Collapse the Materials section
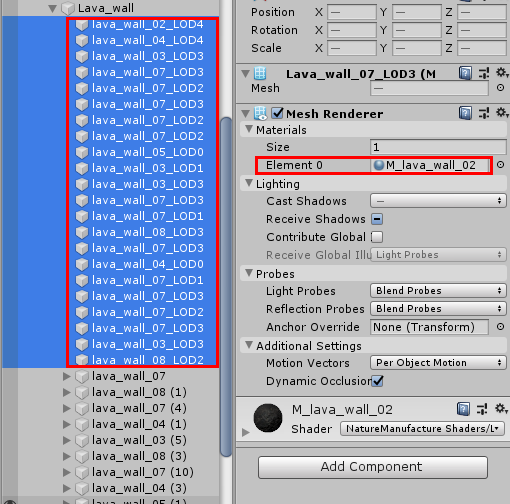 (x=249, y=129)
